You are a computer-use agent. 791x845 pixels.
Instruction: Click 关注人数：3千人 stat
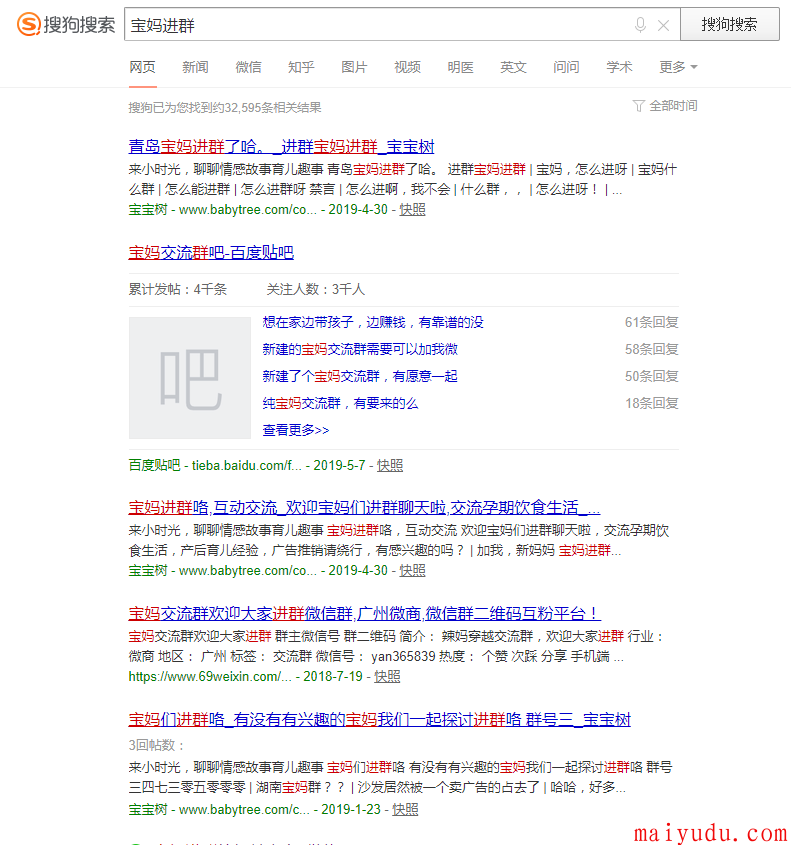click(x=316, y=289)
